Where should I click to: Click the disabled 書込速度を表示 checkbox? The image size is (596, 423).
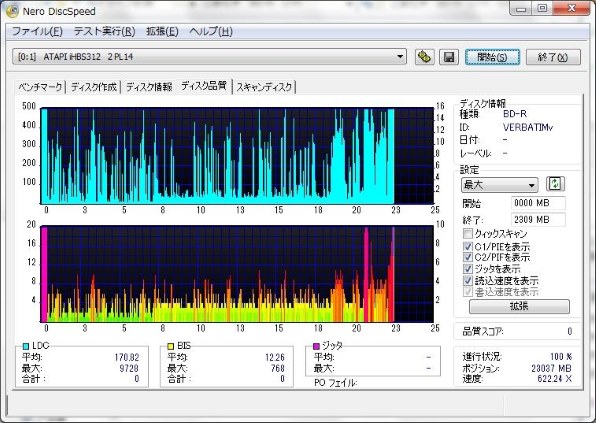pos(468,292)
